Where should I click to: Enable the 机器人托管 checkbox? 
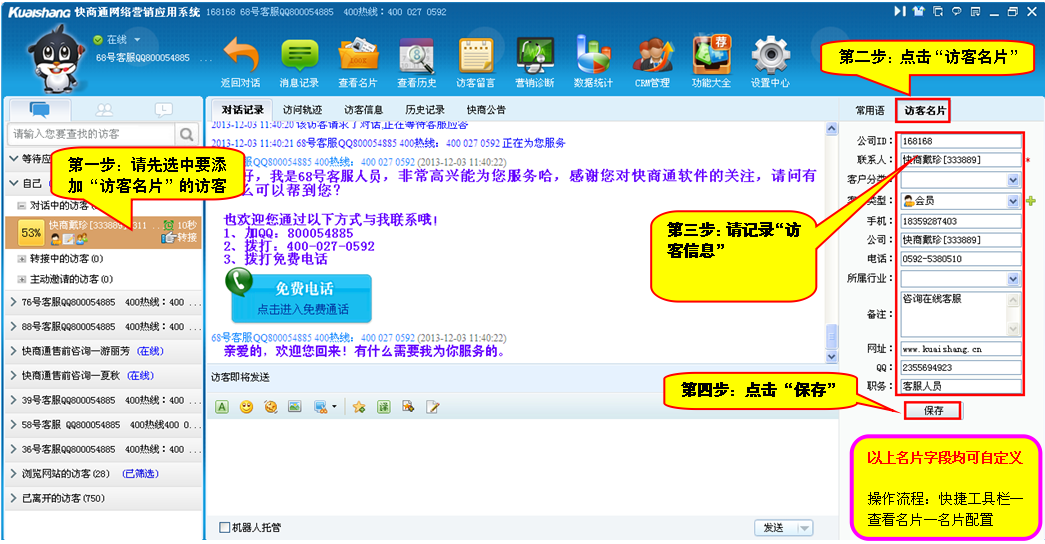pos(224,528)
